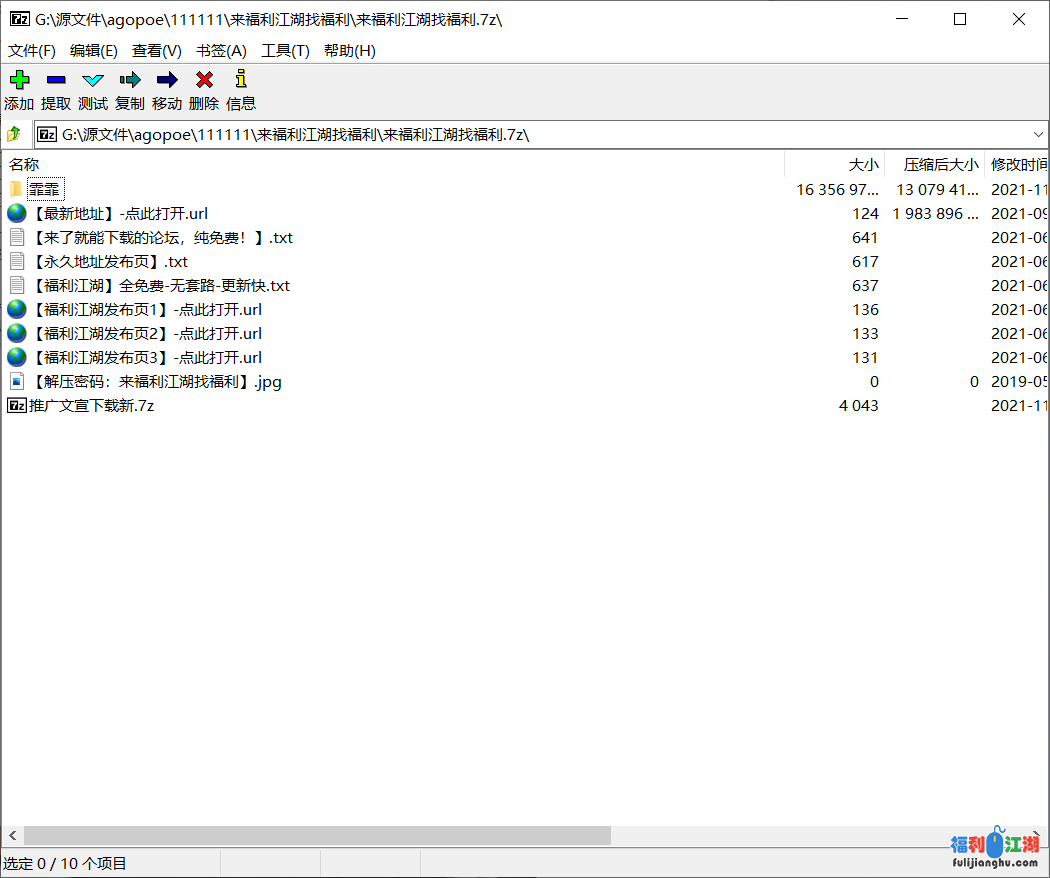Select 【最新地址】-点此打开.url file
Screen dimensions: 1050x878
click(119, 214)
